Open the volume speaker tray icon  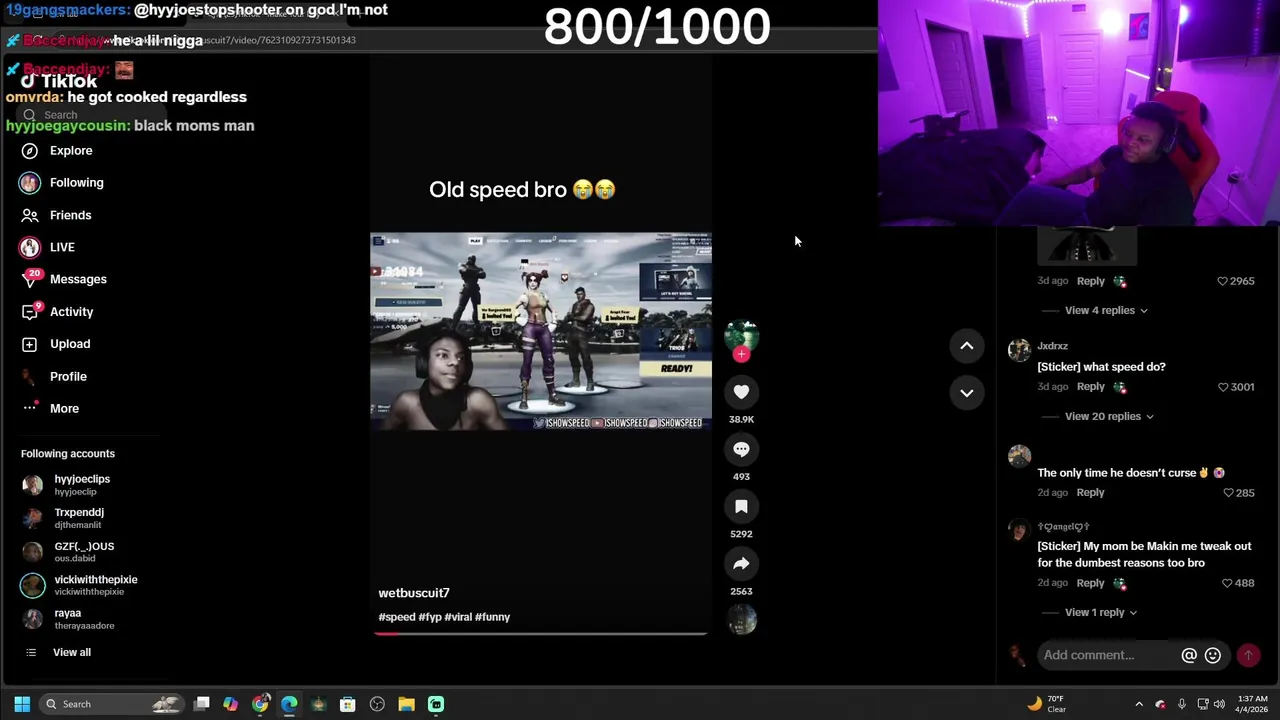tap(1220, 704)
